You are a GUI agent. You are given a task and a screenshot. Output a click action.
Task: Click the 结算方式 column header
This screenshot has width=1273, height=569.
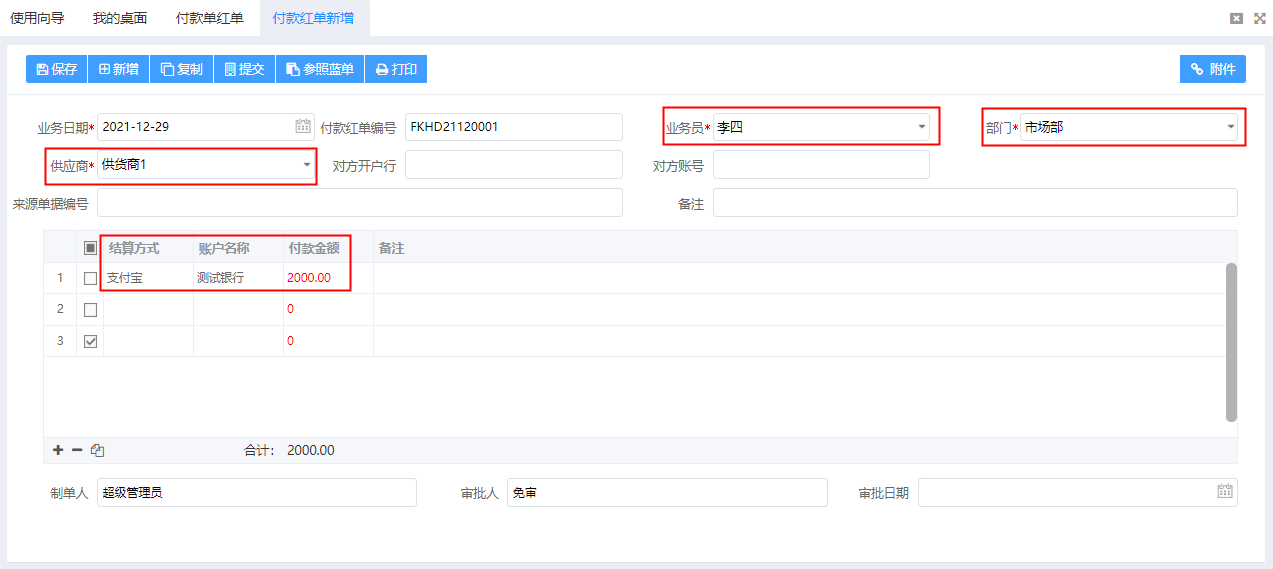pos(148,247)
